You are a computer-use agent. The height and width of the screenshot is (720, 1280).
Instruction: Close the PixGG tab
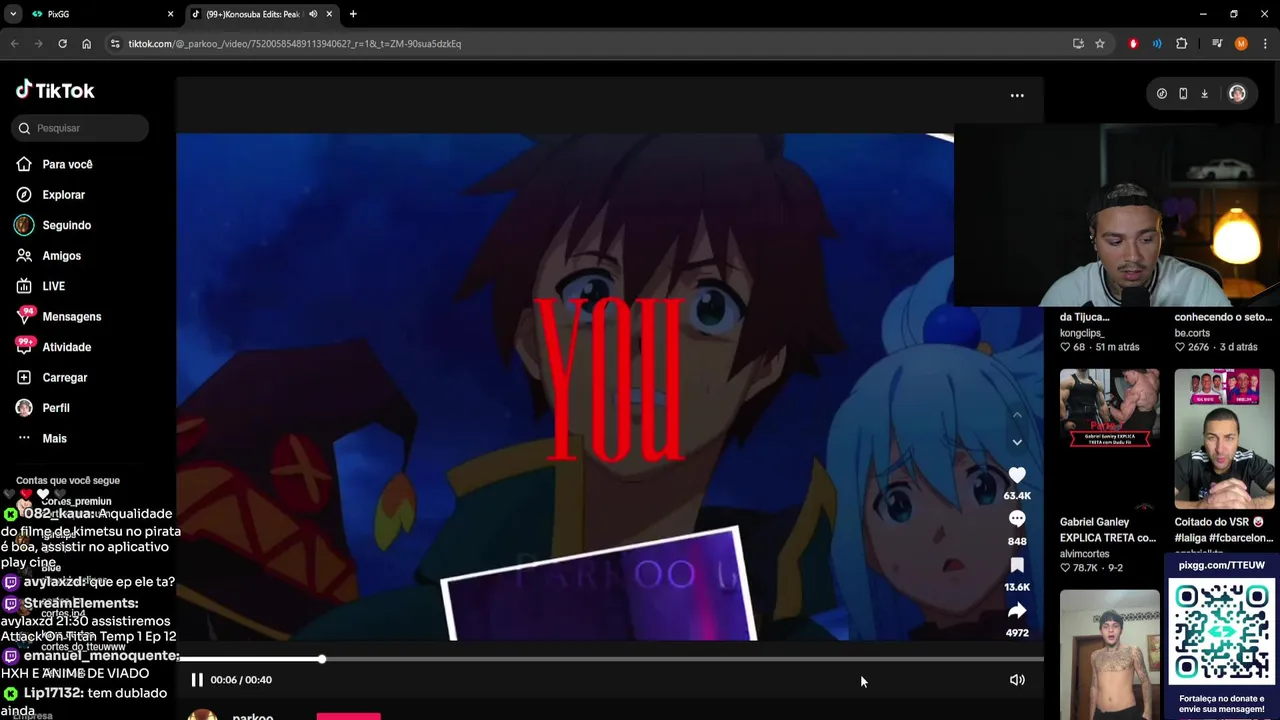coord(170,14)
